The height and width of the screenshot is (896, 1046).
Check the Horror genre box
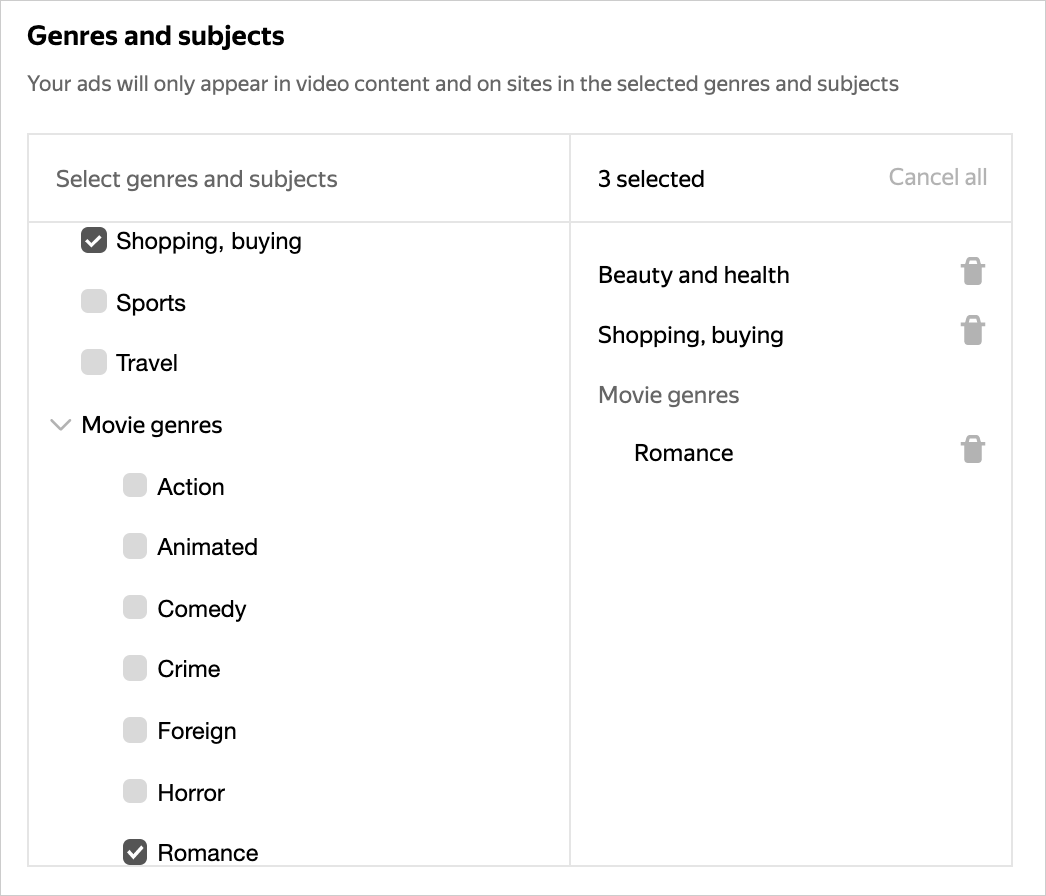[x=135, y=792]
